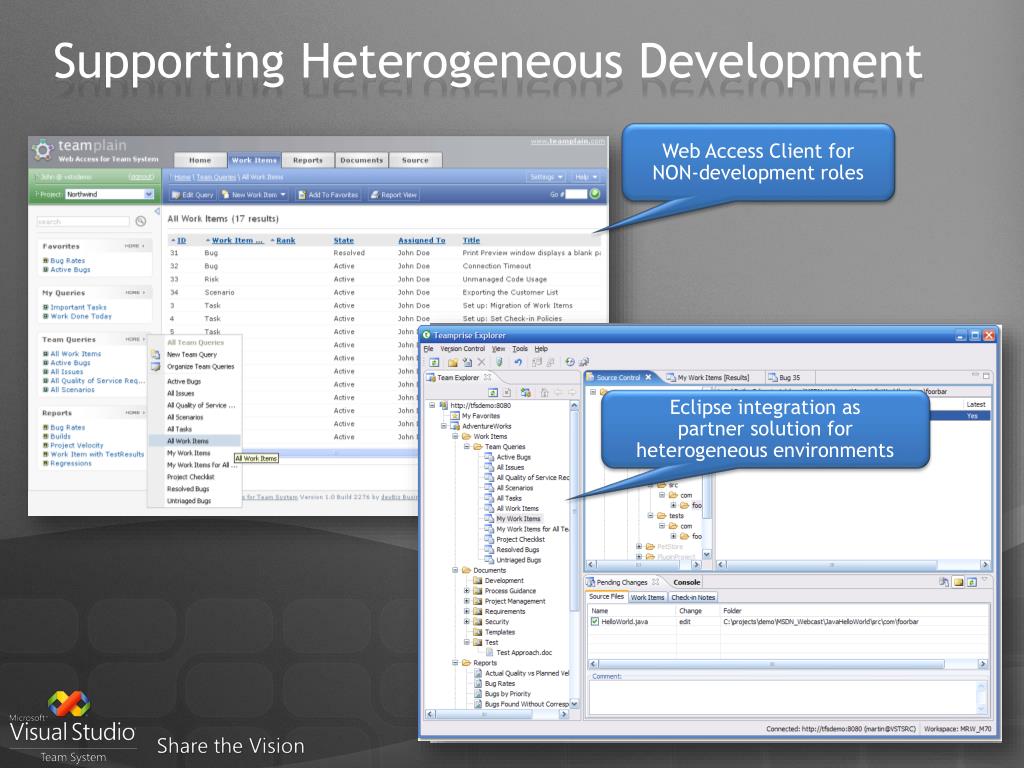This screenshot has height=768, width=1024.
Task: Click the AdventureWorks project icon in tree
Action: (455, 426)
